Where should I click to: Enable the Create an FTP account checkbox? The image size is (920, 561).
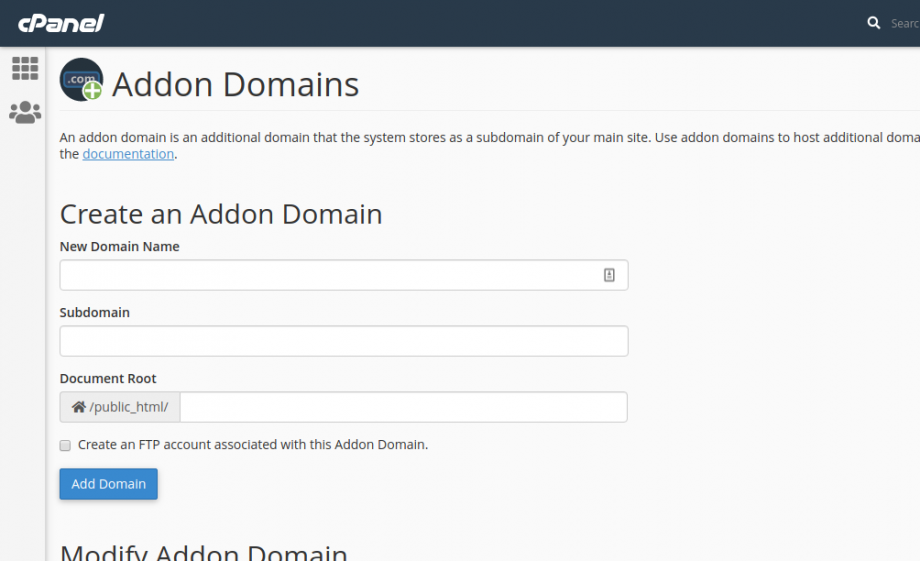65,445
